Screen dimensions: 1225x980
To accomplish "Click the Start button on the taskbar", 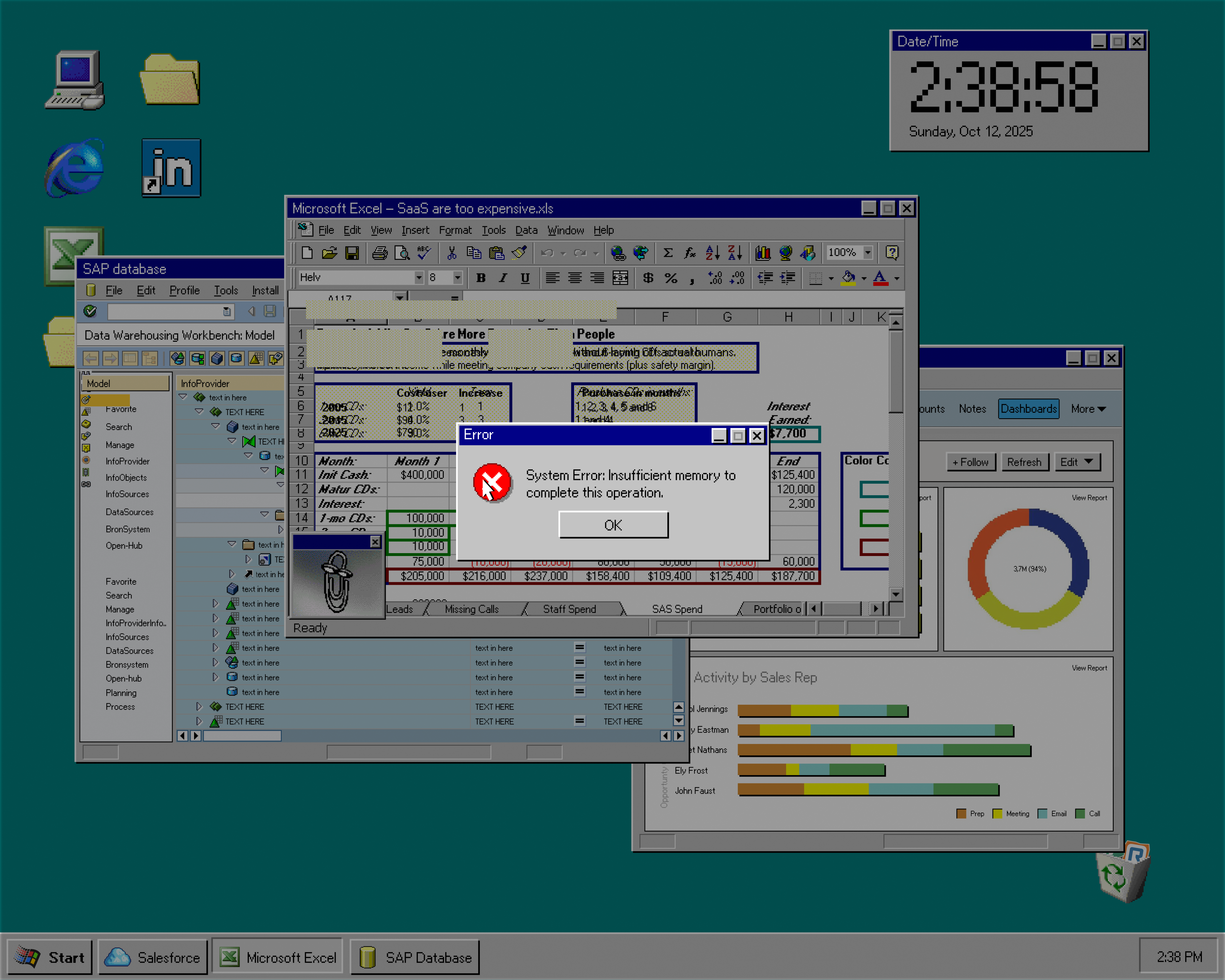I will point(49,957).
